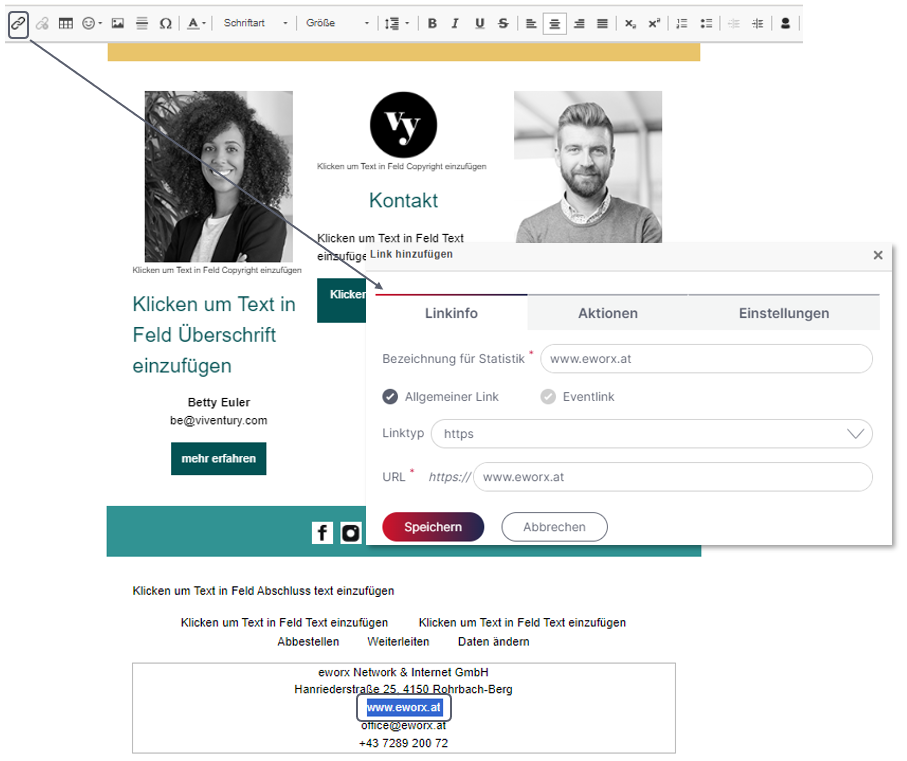Insert an image with the picture icon
Screen dimensions: 907x761
[118, 24]
